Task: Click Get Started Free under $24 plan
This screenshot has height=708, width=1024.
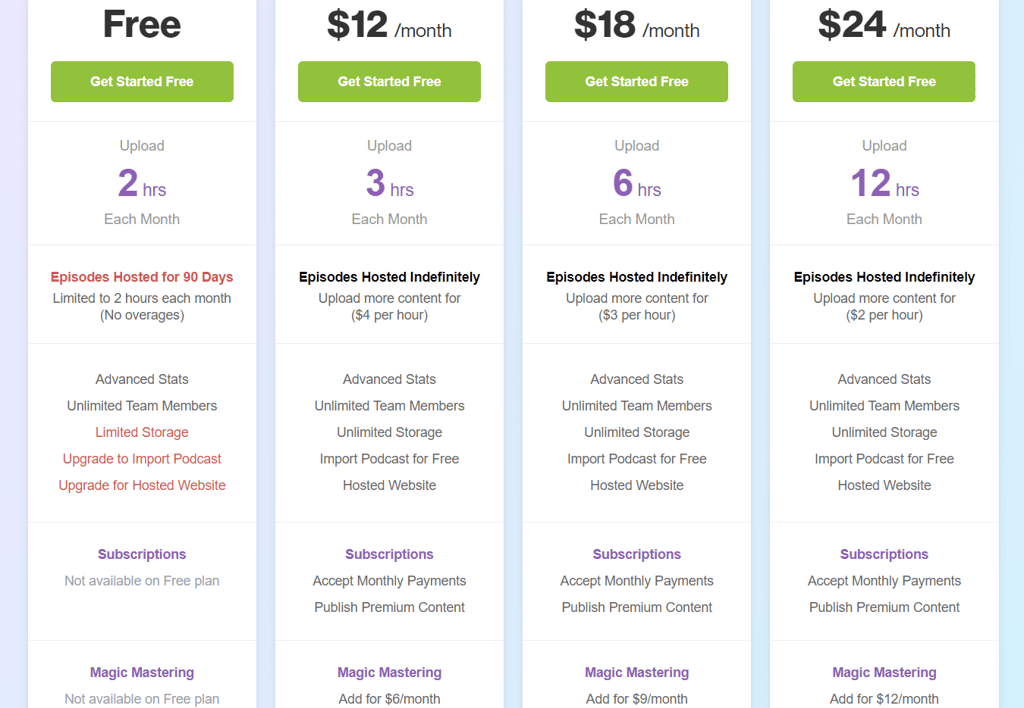Action: click(x=884, y=82)
